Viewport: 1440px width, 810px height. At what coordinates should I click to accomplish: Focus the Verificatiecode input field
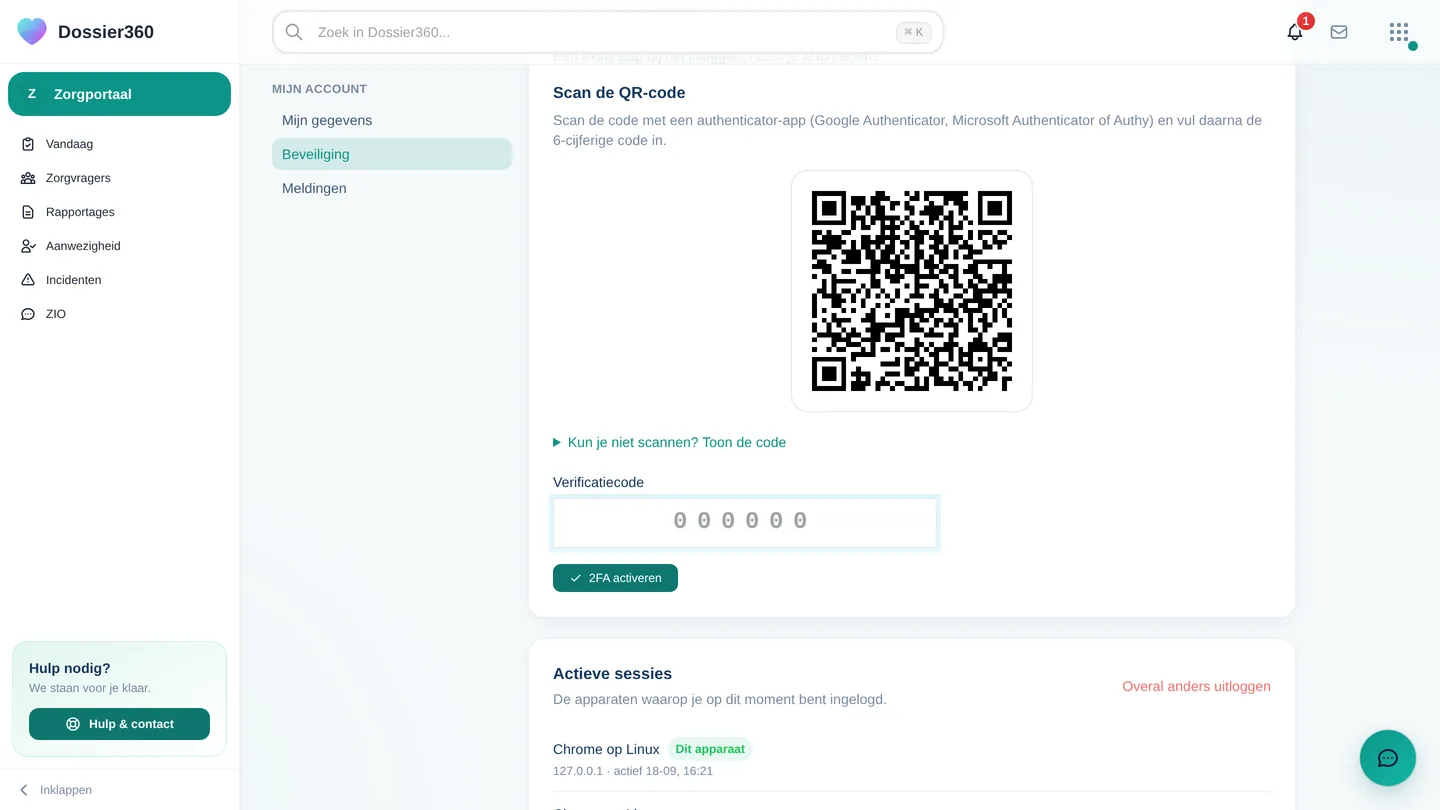[x=745, y=522]
